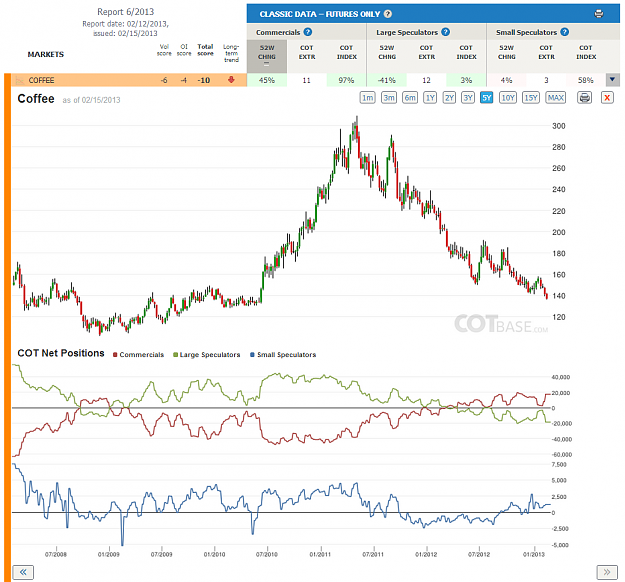The height and width of the screenshot is (582, 625).
Task: Open the Small Speculators help icon
Action: pyautogui.click(x=564, y=32)
